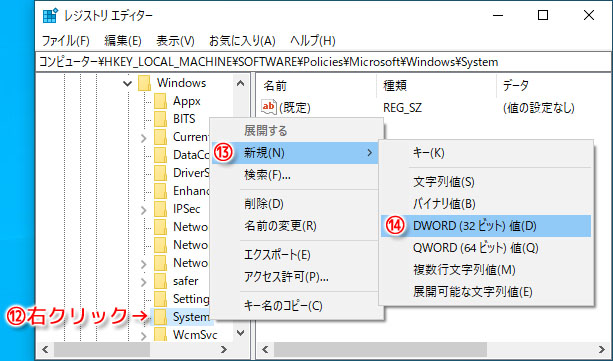613x361 pixels.
Task: Open the ファイル(F) menu
Action: (66, 41)
